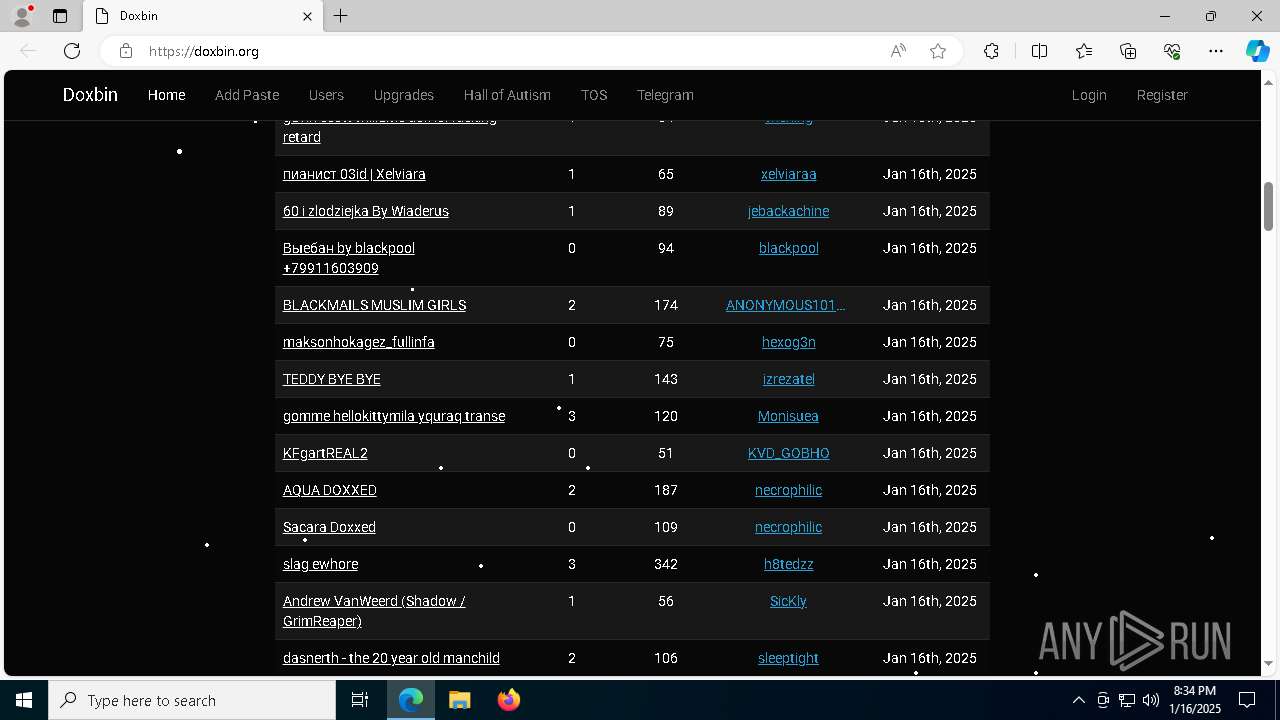This screenshot has height=720, width=1280.
Task: Open user profile sleeptight
Action: pos(788,658)
